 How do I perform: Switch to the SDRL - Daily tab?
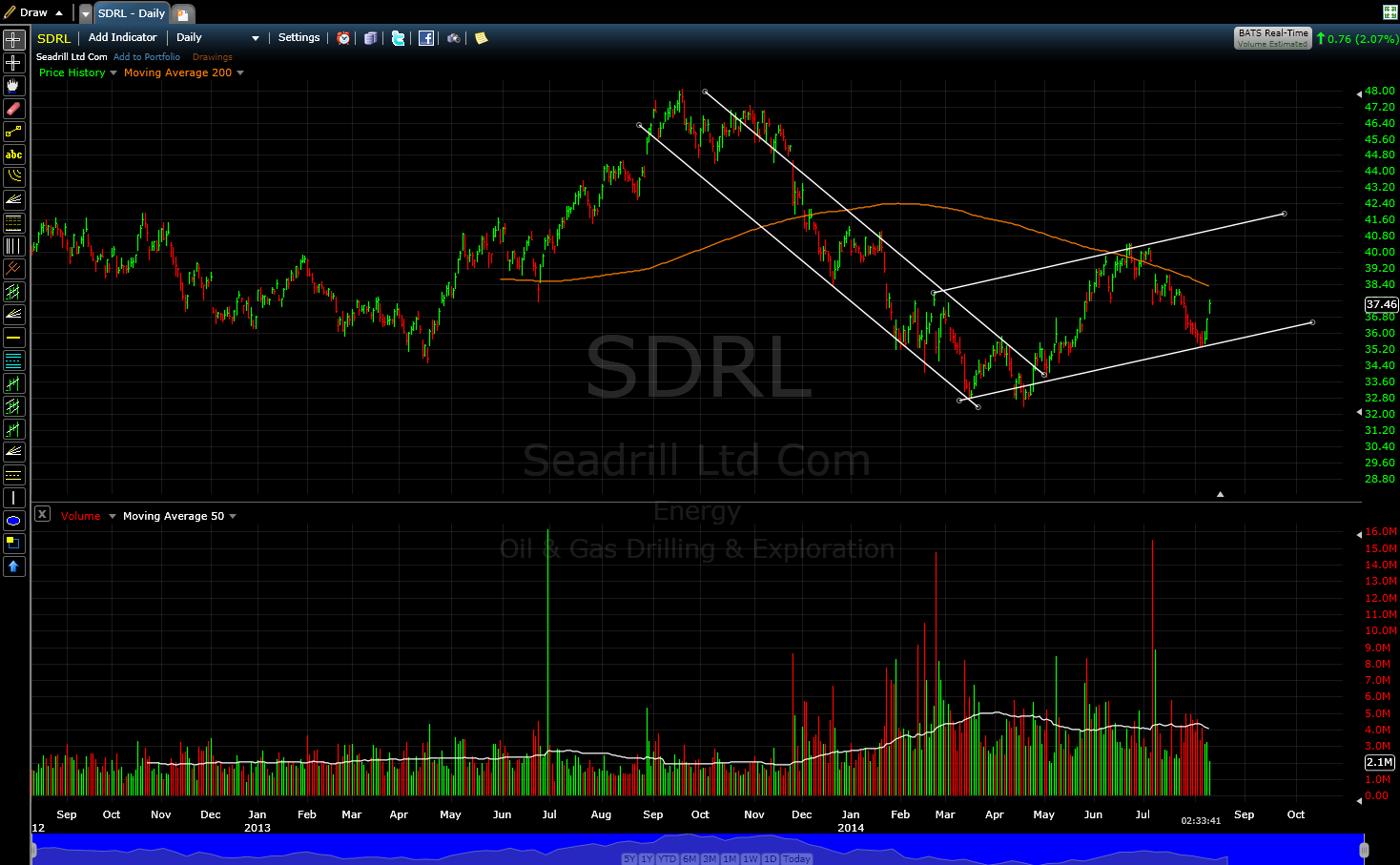click(131, 12)
